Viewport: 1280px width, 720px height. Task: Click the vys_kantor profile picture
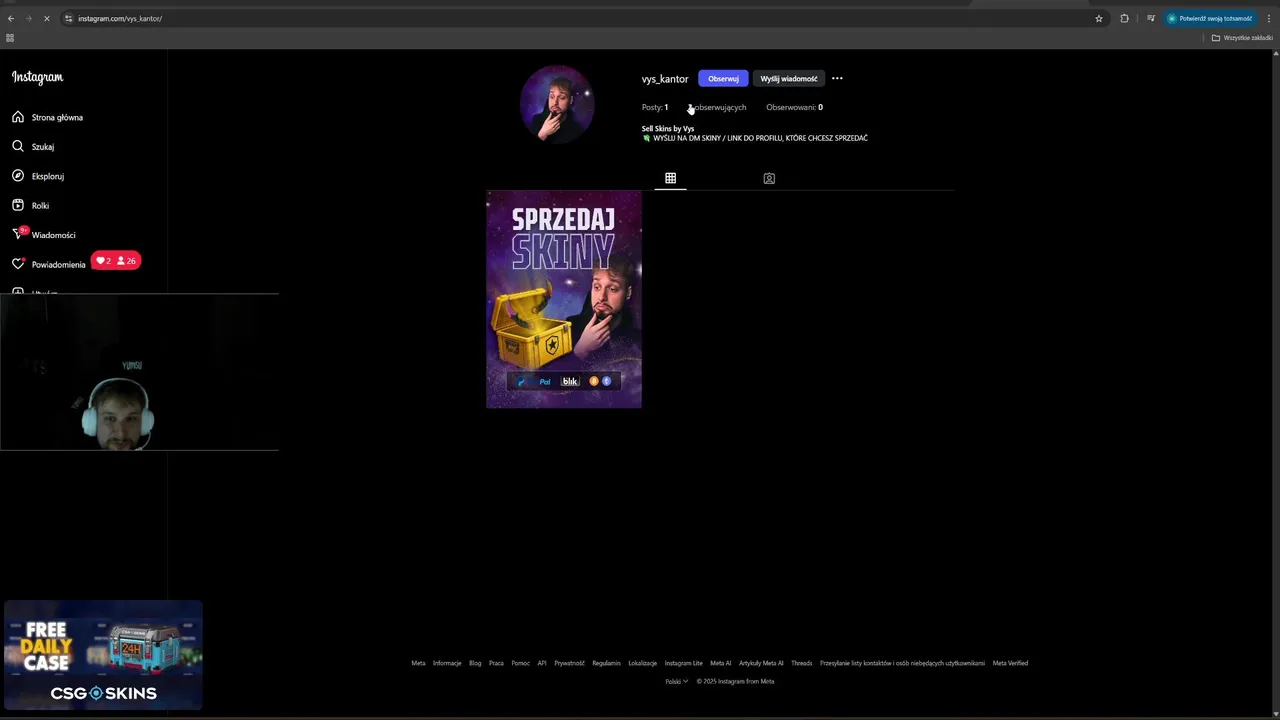pos(557,104)
